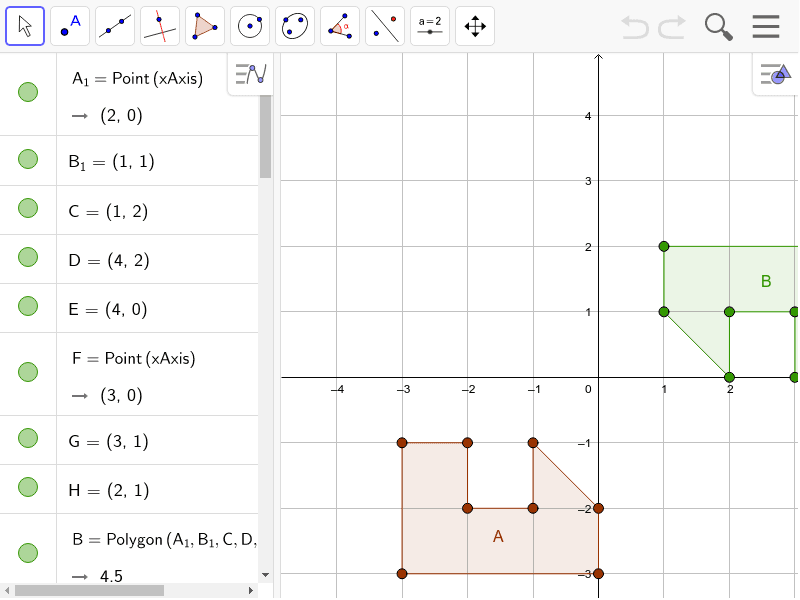
Task: Click brown point at (-1, -1)
Action: click(533, 443)
